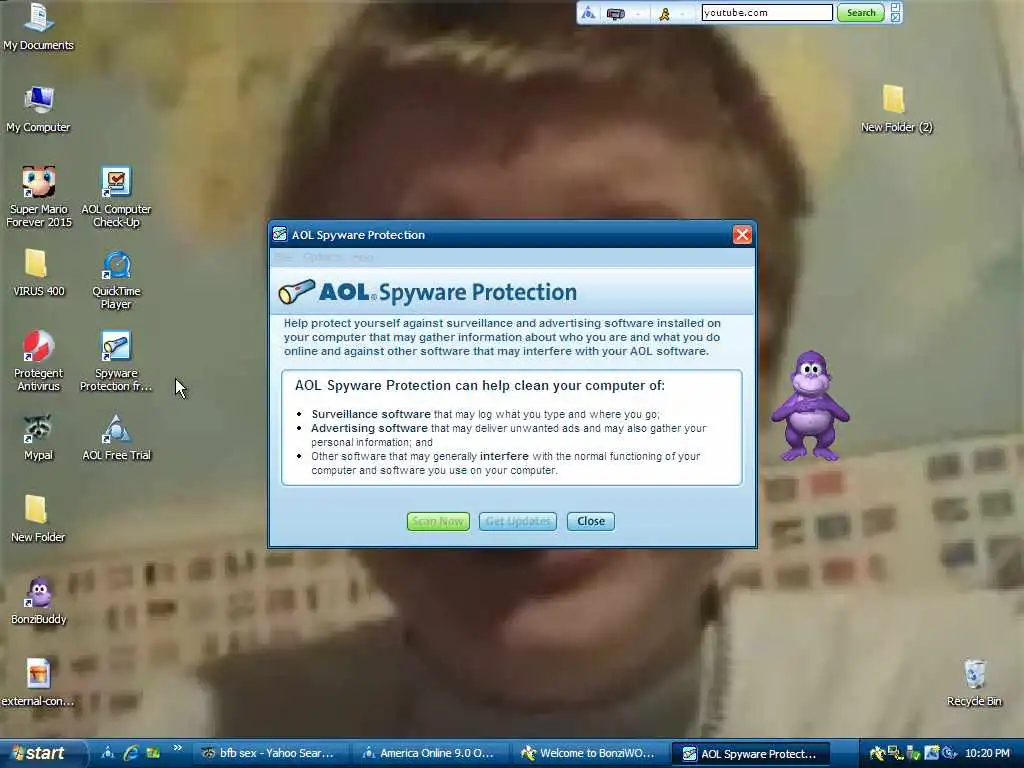Select AOL Spyware Protection taskbar button

coord(751,754)
